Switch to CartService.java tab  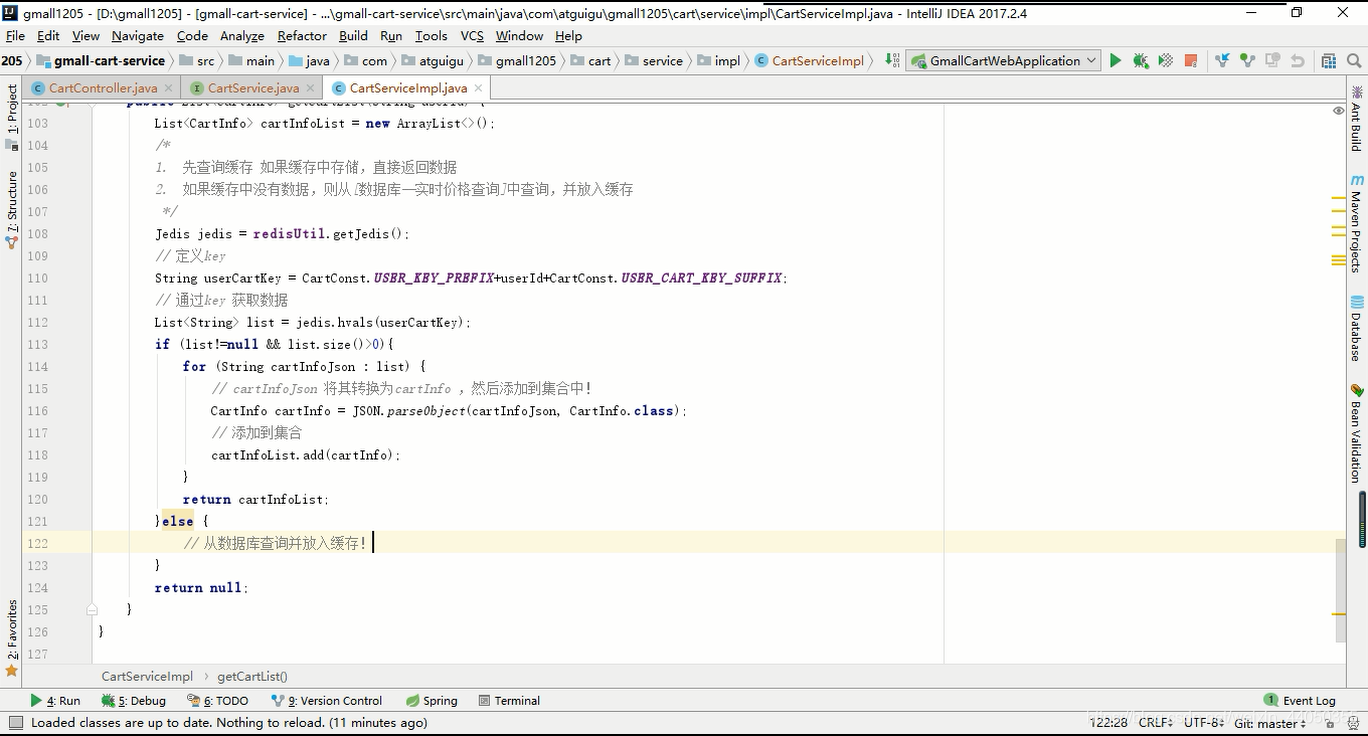pos(253,88)
